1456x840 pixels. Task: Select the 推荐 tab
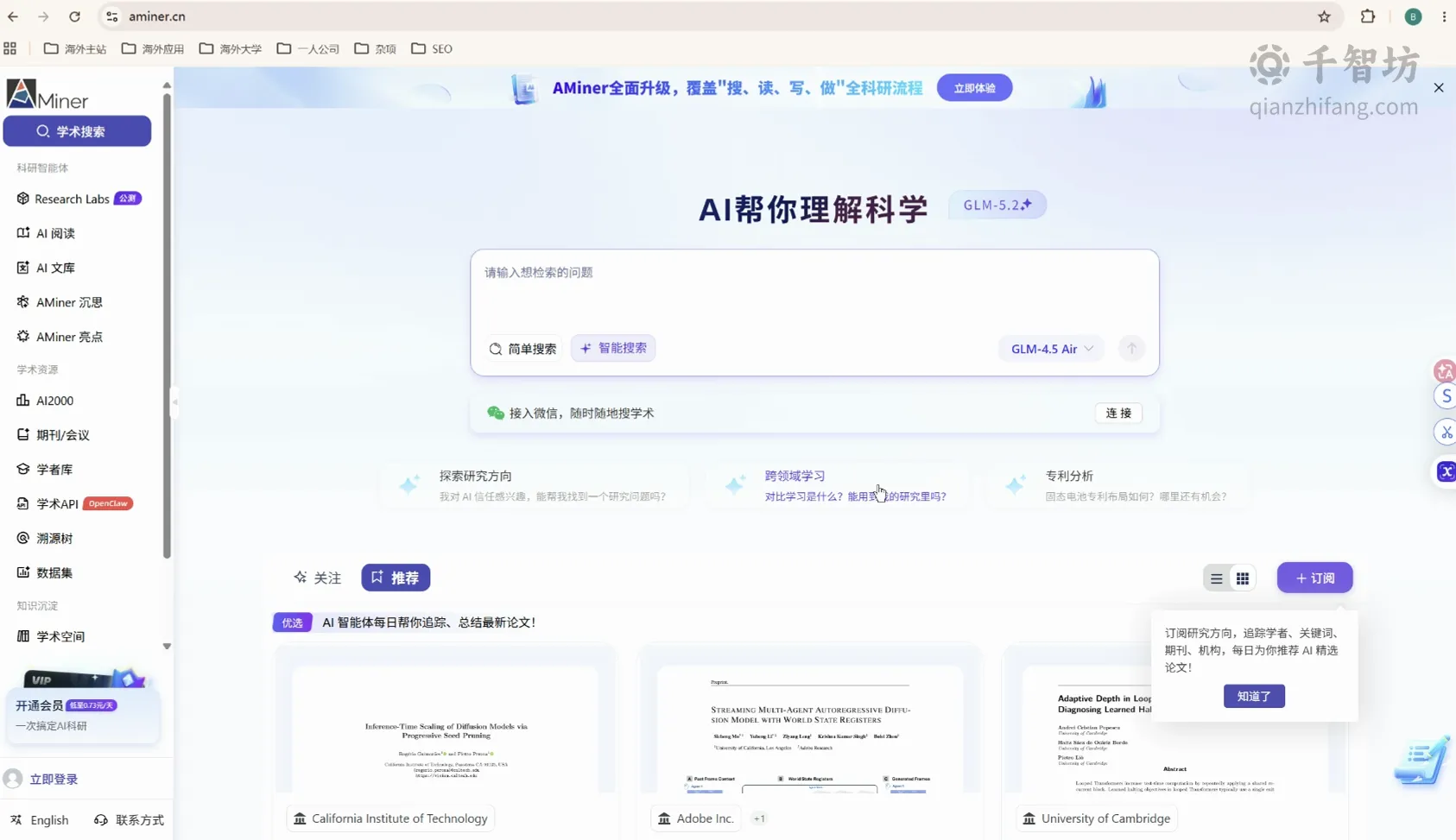[396, 578]
